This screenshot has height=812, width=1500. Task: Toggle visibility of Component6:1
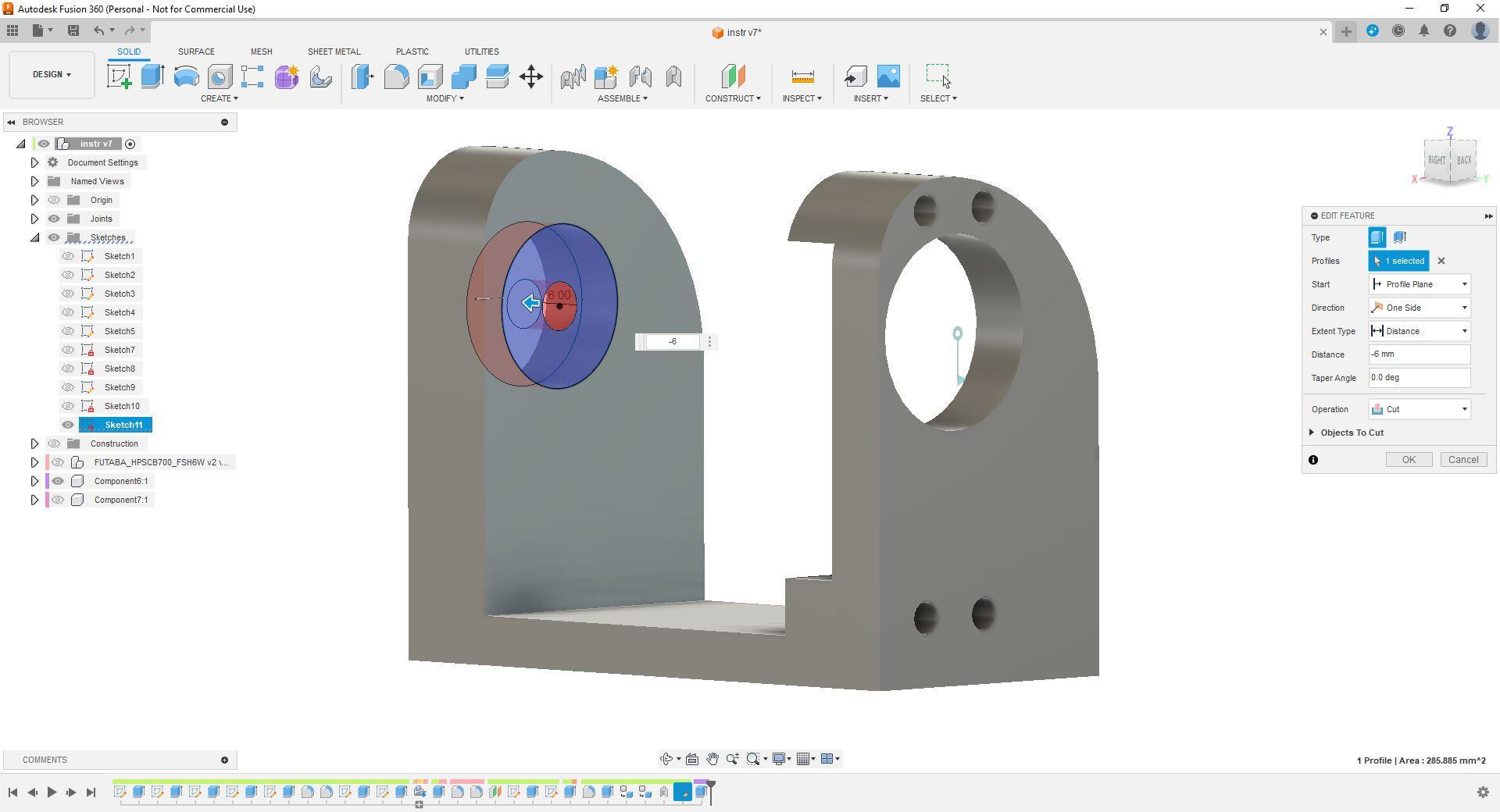coord(58,481)
